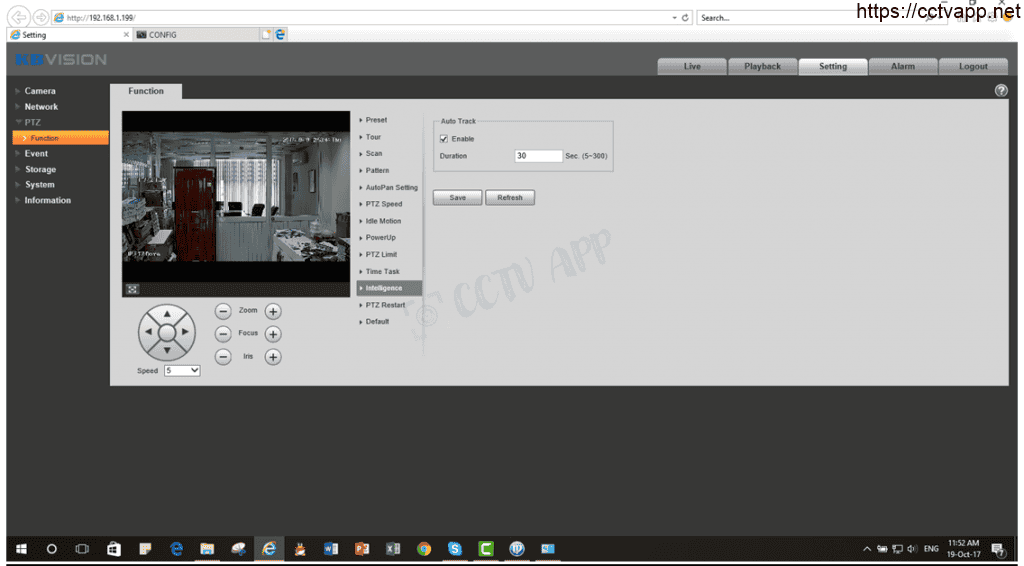Open the help question mark icon
Viewport: 1024px width, 566px height.
1001,91
